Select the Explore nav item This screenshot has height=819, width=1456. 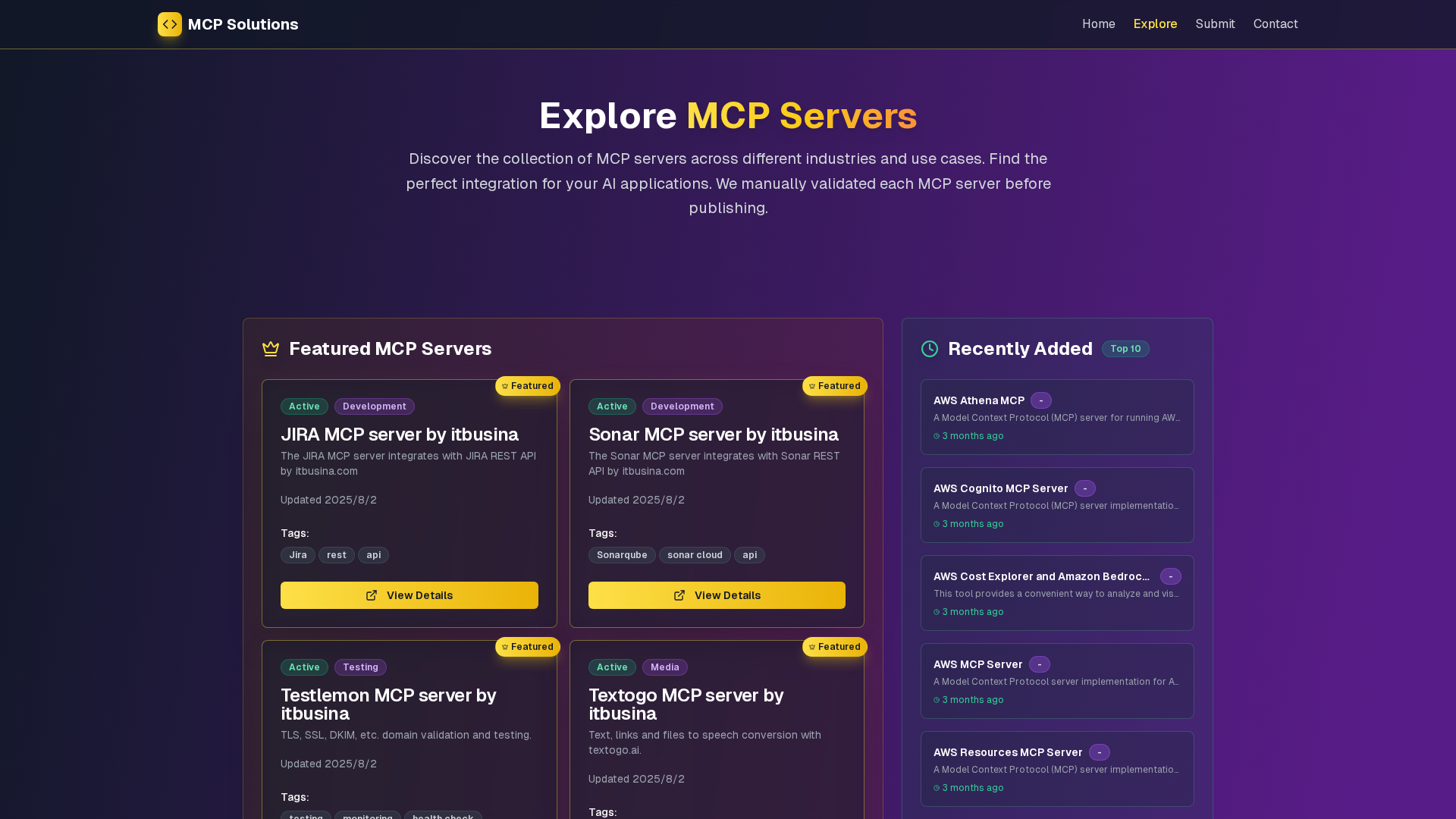pos(1155,24)
